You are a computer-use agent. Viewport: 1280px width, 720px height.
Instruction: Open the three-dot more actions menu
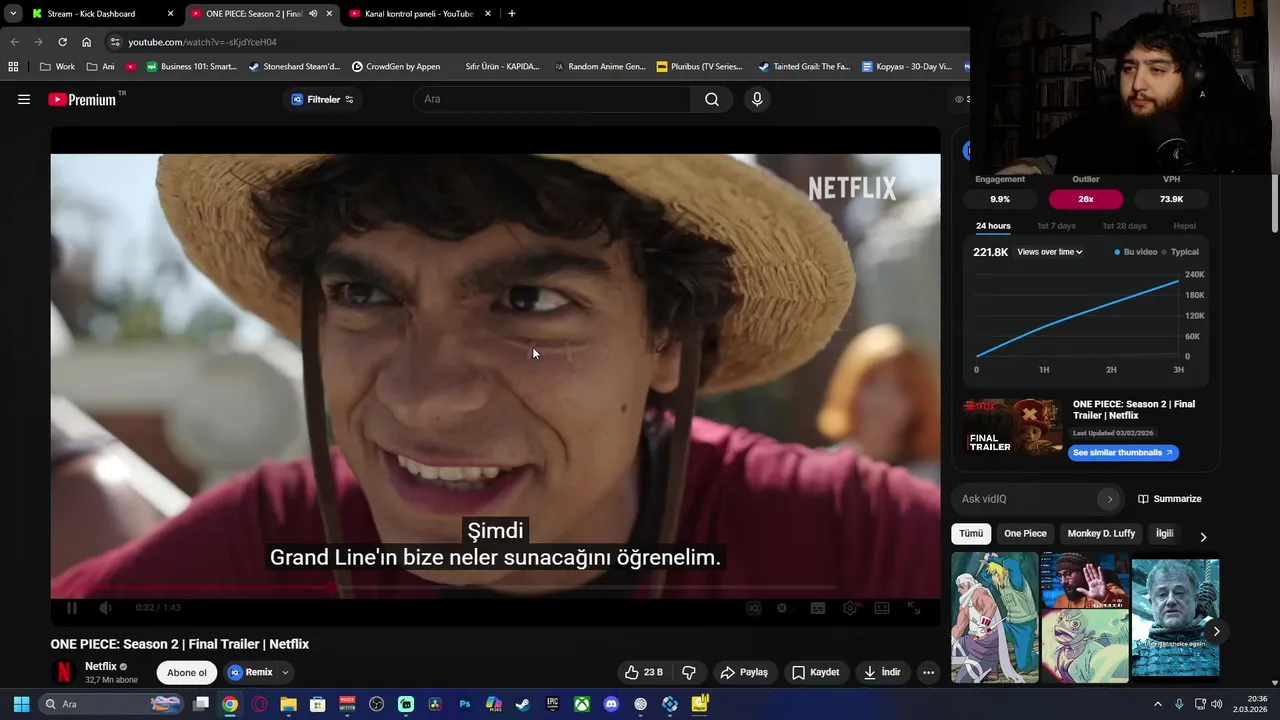tap(928, 672)
